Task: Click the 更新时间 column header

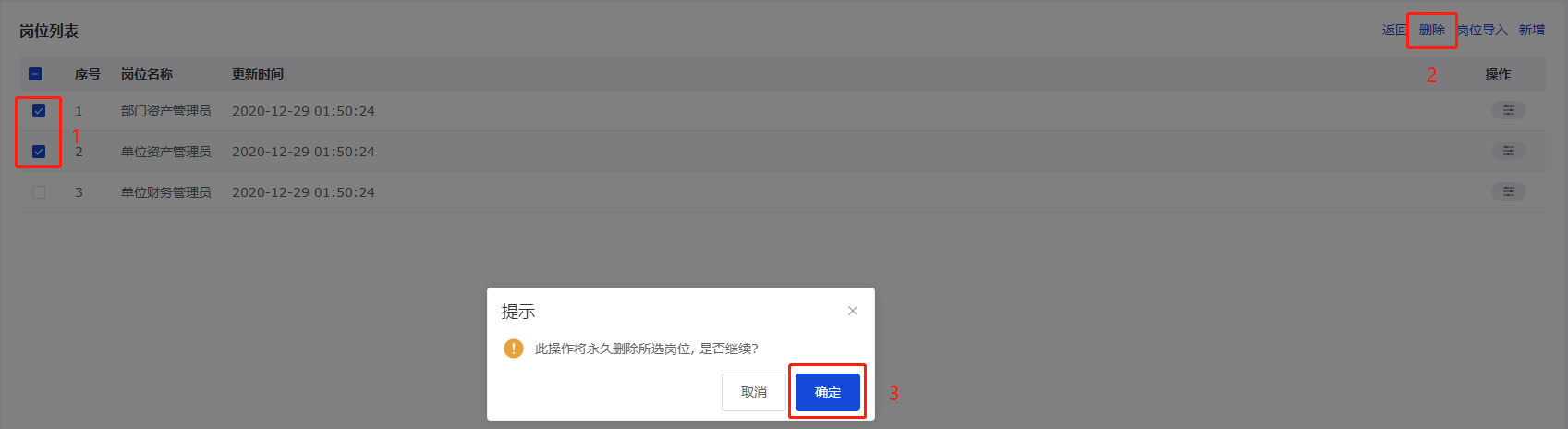Action: click(x=258, y=74)
